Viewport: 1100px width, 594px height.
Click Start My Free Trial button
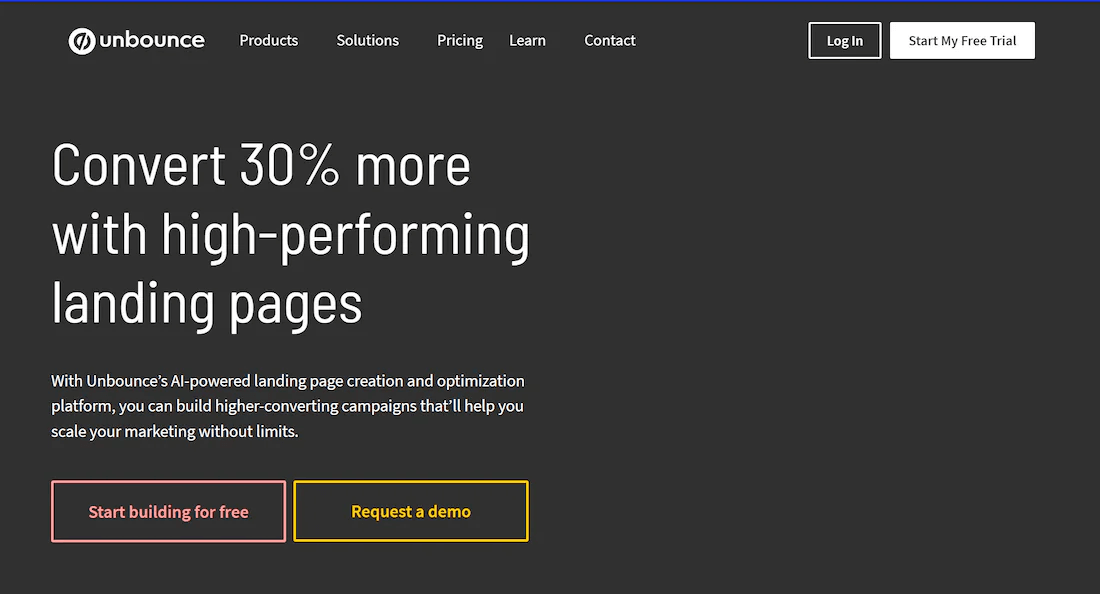point(962,41)
